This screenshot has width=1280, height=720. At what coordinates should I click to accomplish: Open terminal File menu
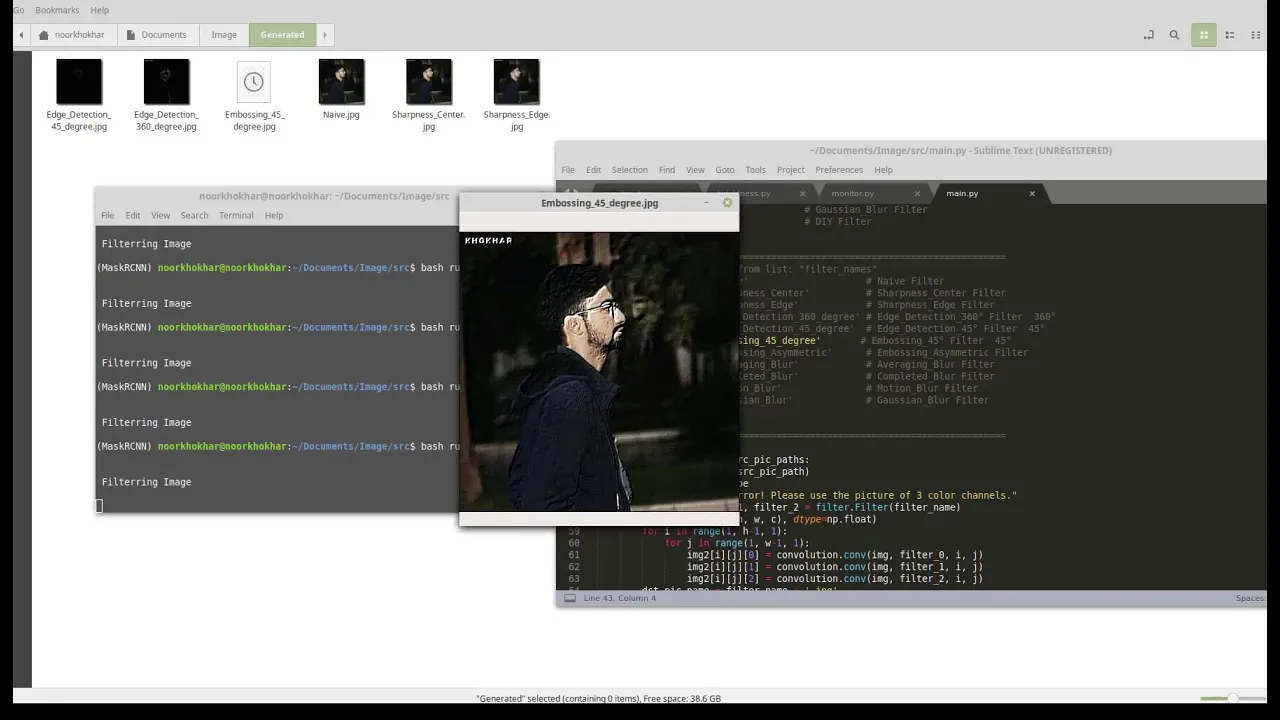coord(107,215)
